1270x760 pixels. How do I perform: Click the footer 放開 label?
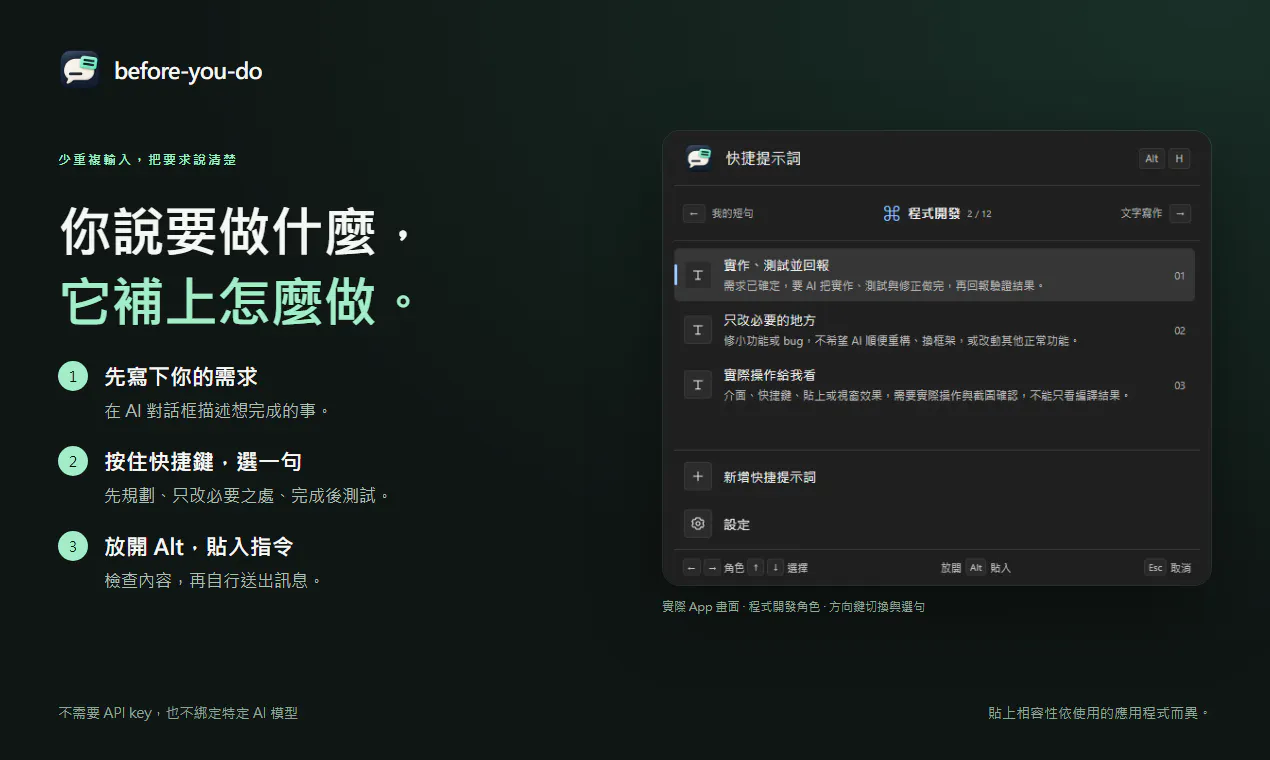pyautogui.click(x=951, y=568)
